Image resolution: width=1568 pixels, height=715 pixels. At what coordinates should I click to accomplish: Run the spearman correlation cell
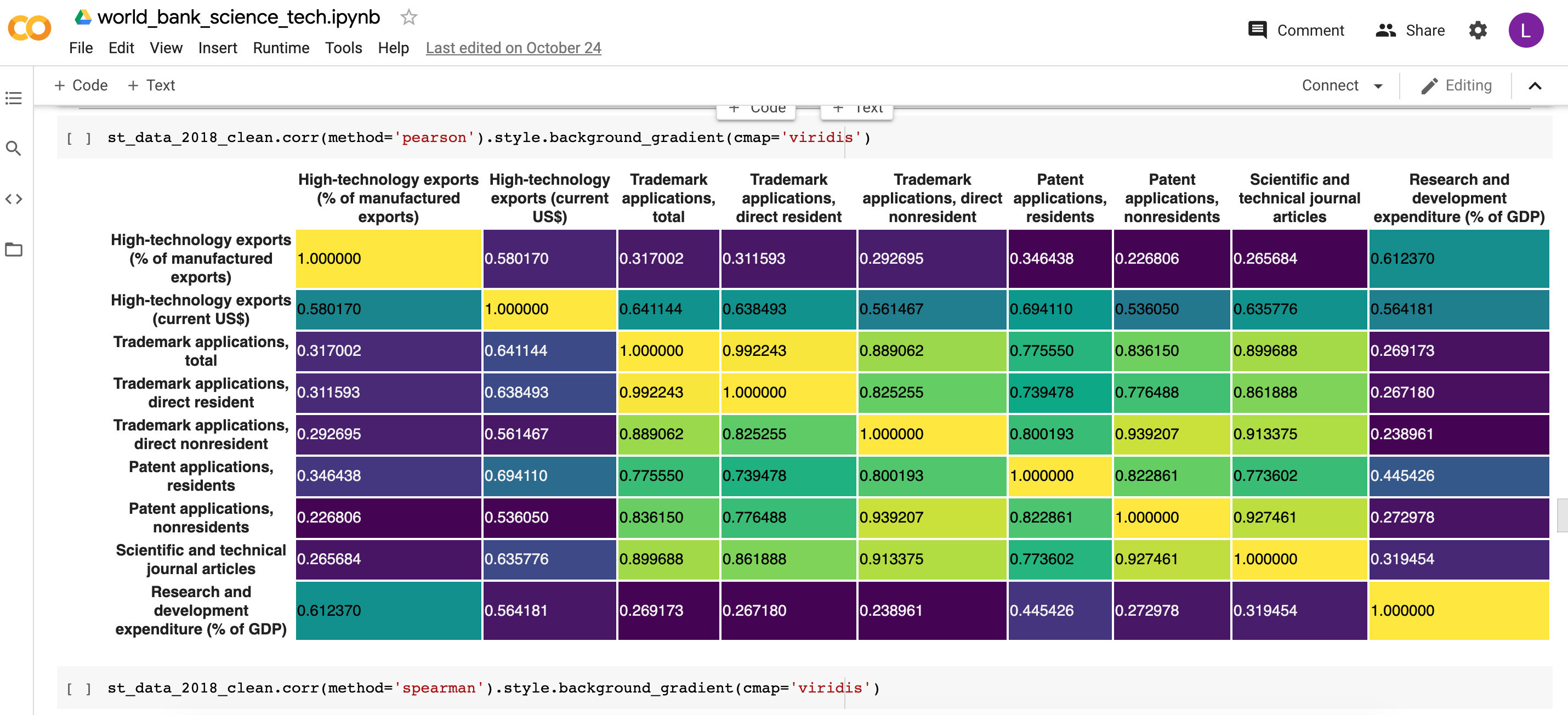click(x=78, y=688)
